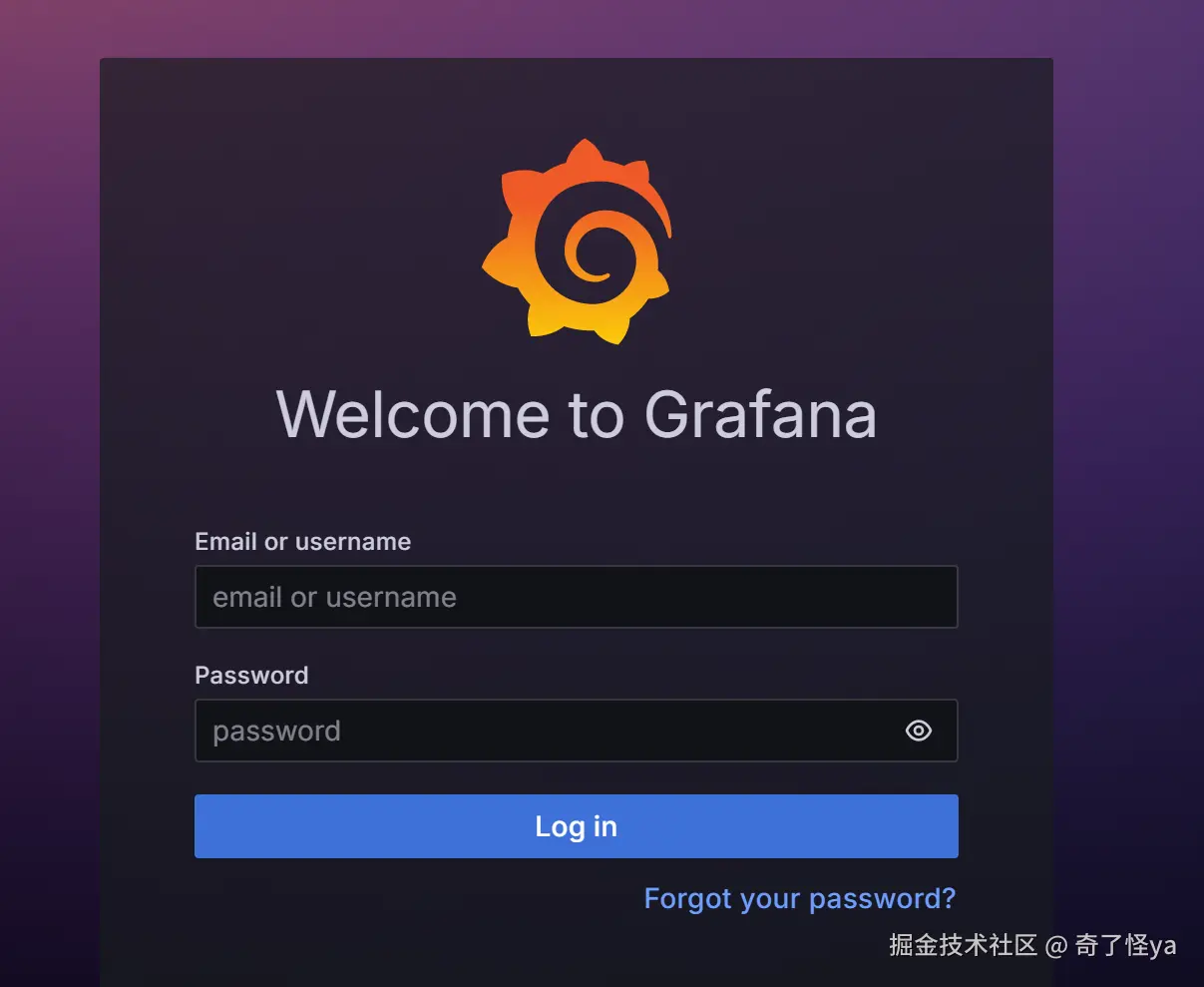The height and width of the screenshot is (987, 1204).
Task: Start password recovery via Forgot your password
Action: 800,898
